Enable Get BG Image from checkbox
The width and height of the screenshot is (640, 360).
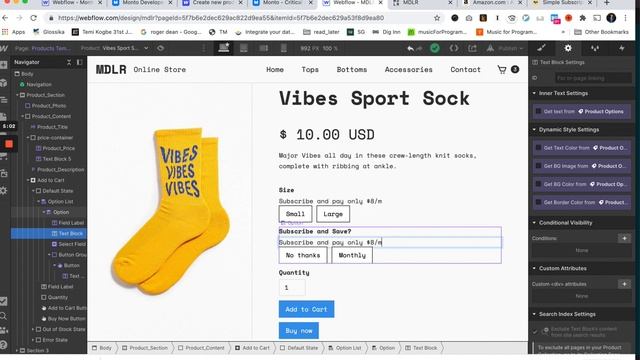[x=538, y=166]
